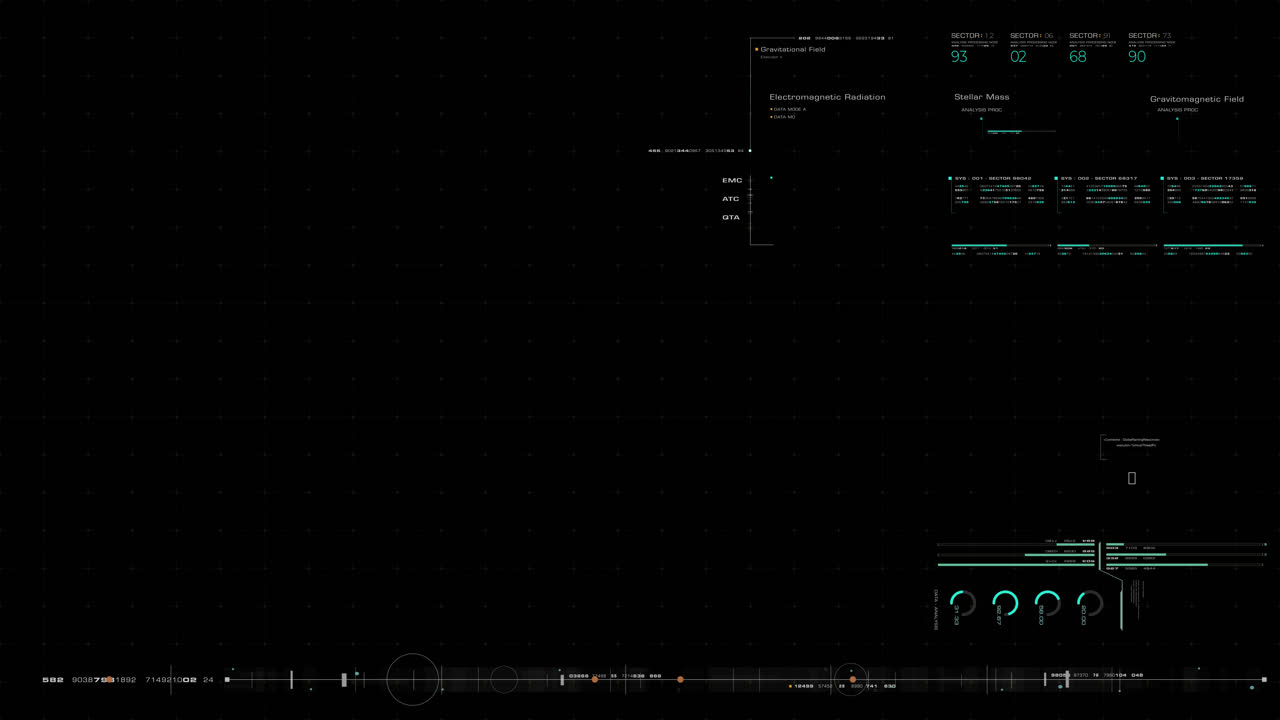The image size is (1280, 720).
Task: Click the longest teal progress bar in analysis panel
Action: pos(1015,564)
